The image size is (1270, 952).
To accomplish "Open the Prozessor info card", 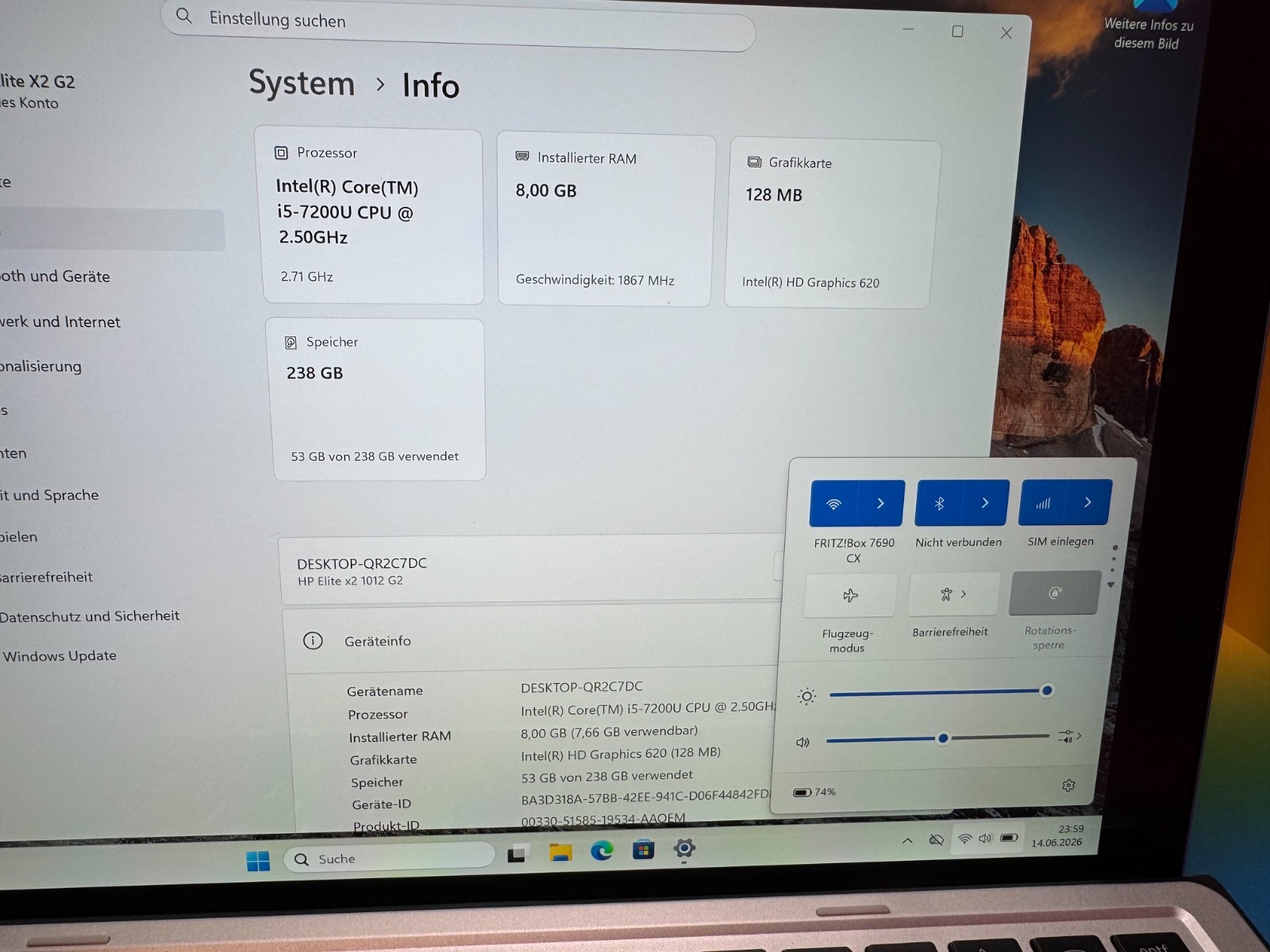I will 372,216.
